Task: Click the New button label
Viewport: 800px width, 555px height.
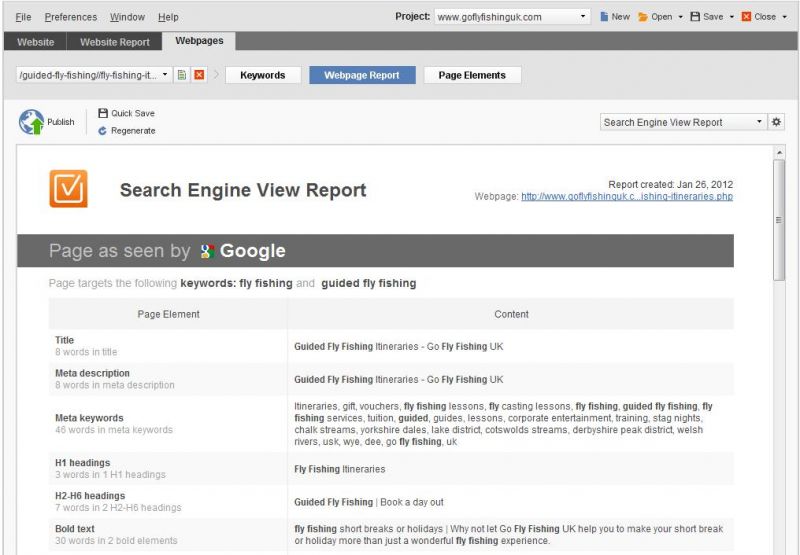Action: (620, 16)
